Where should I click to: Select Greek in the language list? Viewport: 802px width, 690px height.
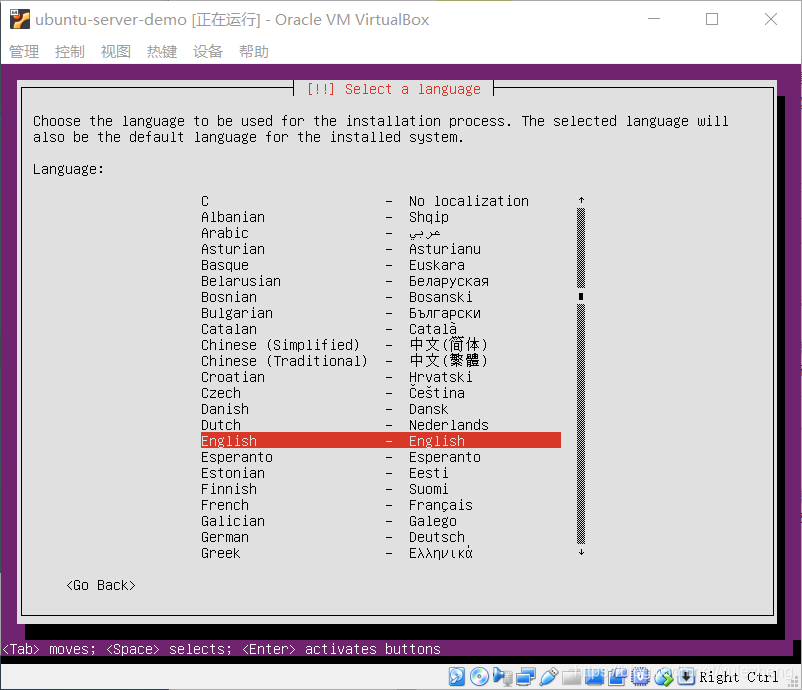pos(381,552)
